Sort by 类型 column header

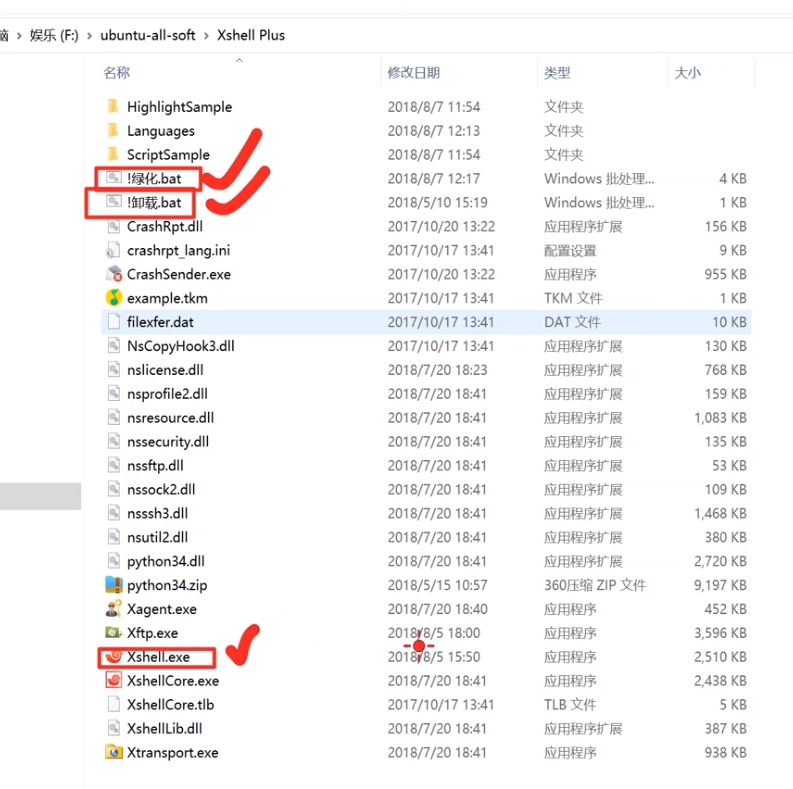(557, 73)
